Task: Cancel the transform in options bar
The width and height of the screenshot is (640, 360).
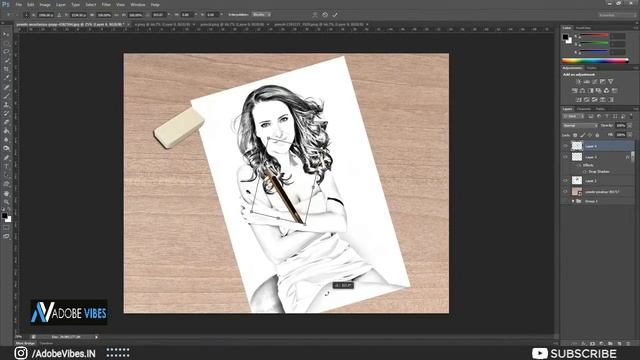Action: point(325,15)
